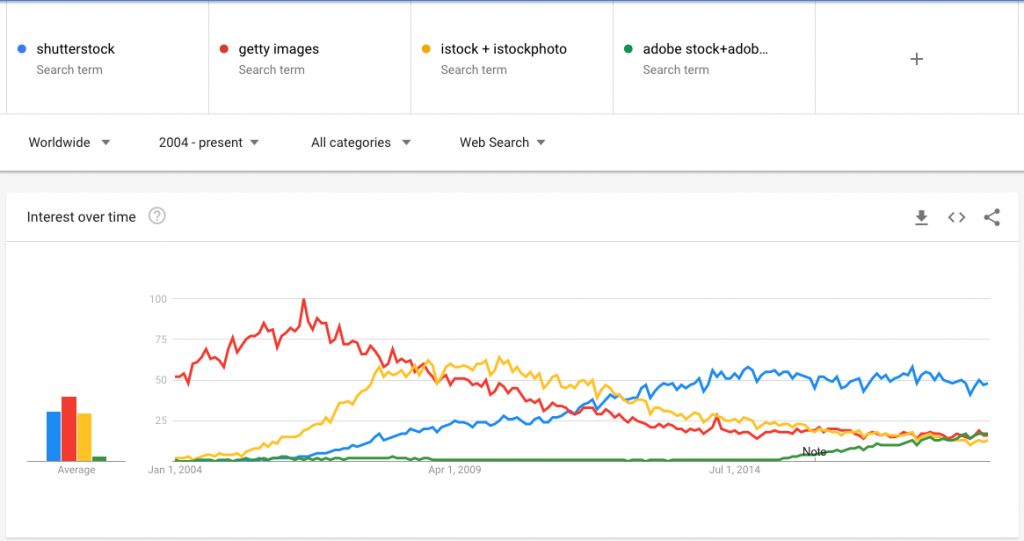The height and width of the screenshot is (541, 1024).
Task: Add a comparison term with plus icon
Action: pyautogui.click(x=917, y=59)
